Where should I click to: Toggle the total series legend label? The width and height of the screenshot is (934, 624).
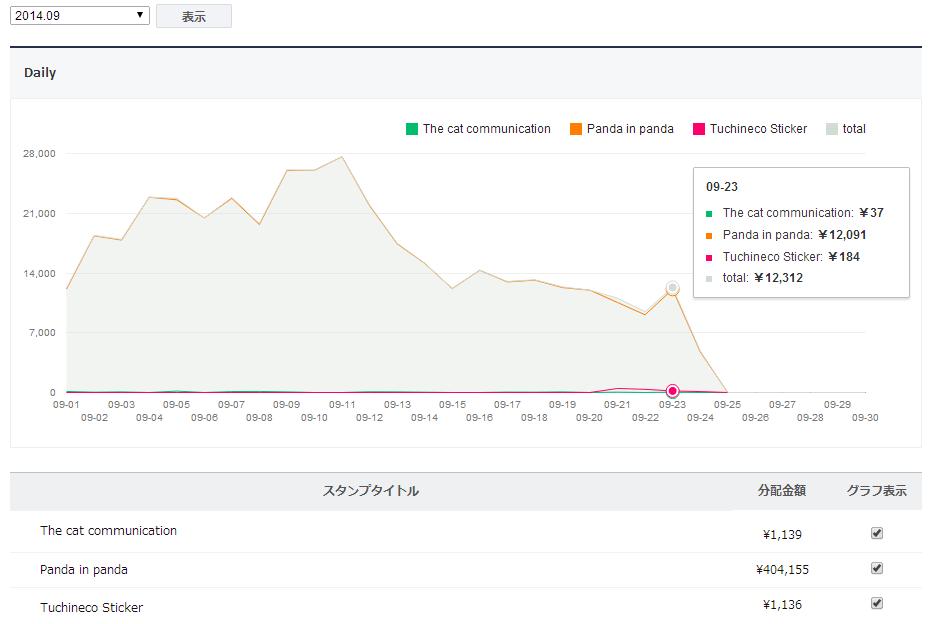pos(854,129)
